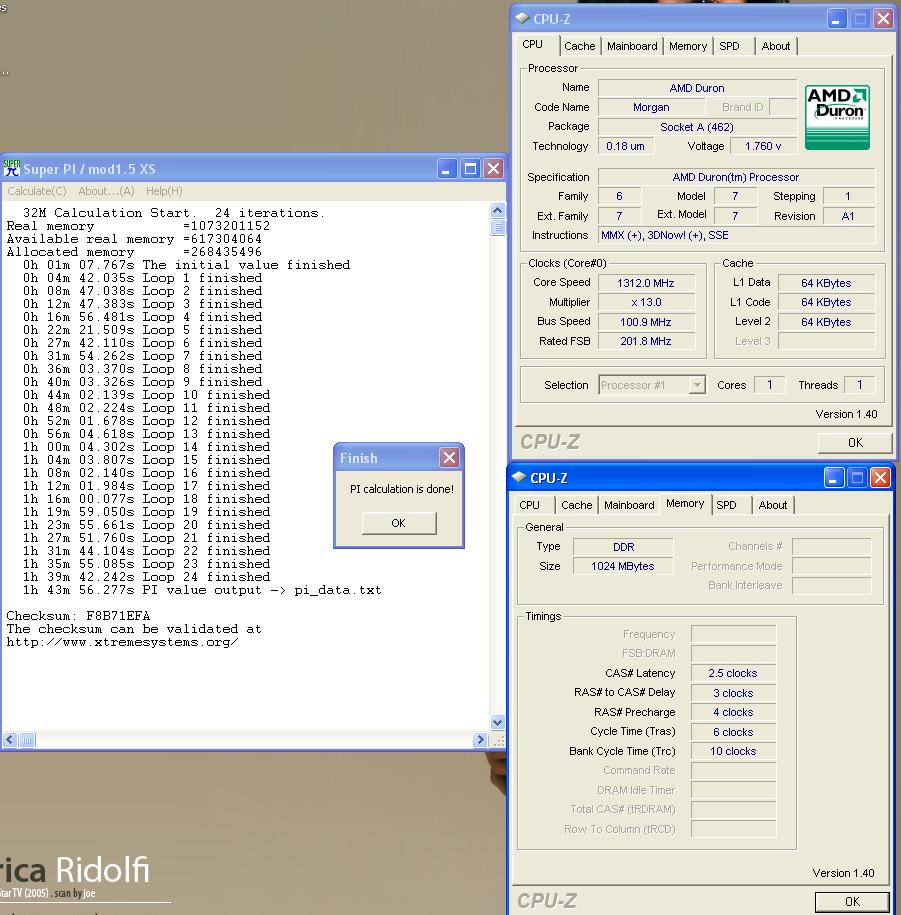Viewport: 901px width, 915px height.
Task: Click the Bus Speed value 100.9 MHz
Action: click(x=646, y=322)
